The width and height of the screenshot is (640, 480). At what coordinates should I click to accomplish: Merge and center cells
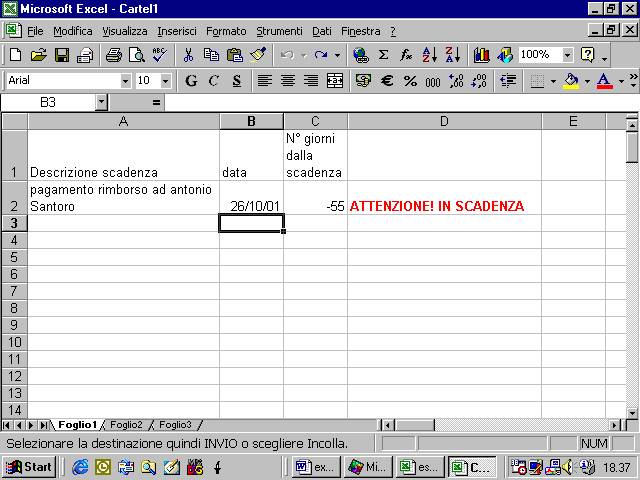(335, 80)
